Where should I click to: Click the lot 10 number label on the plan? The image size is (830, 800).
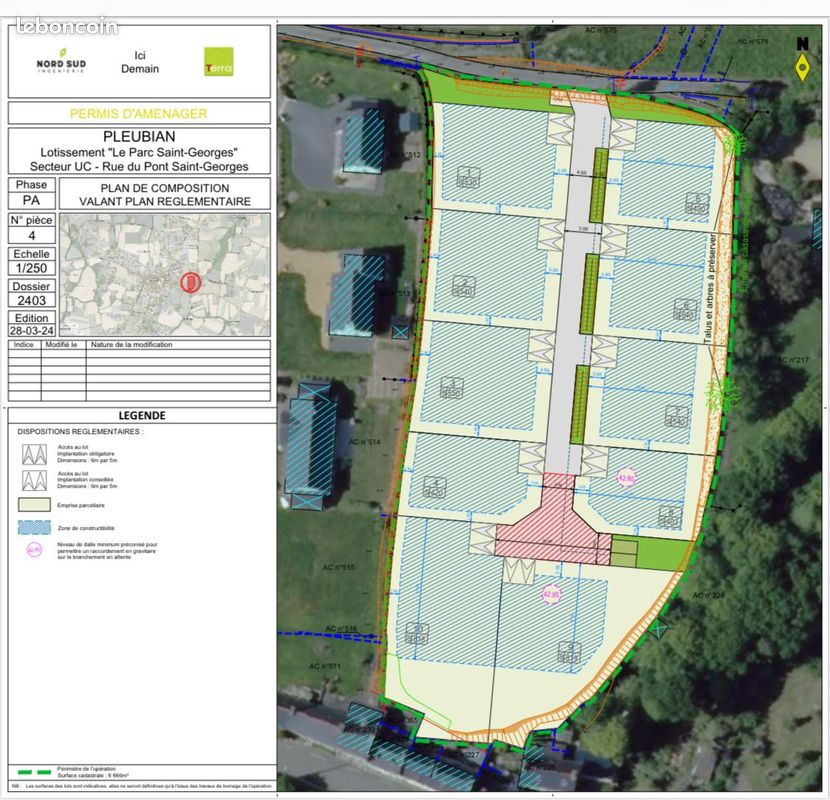pyautogui.click(x=417, y=633)
